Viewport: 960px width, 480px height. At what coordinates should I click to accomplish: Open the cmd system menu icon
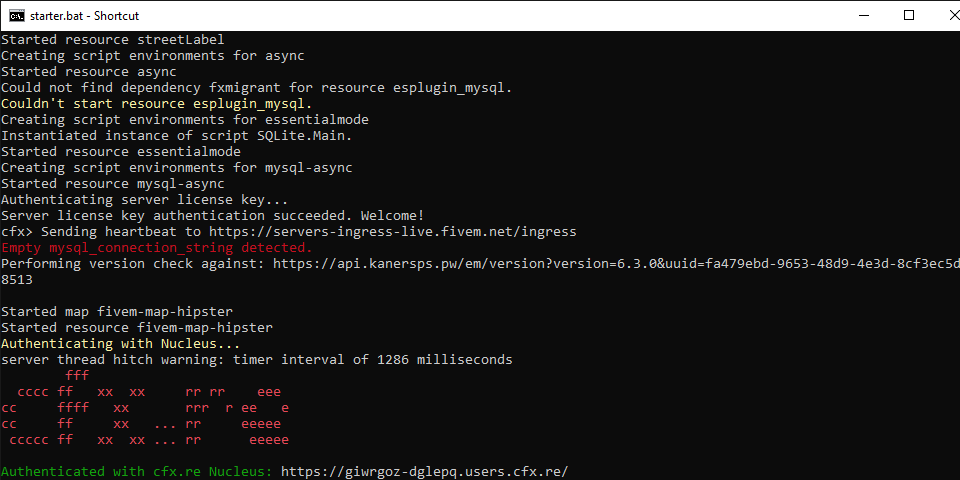pyautogui.click(x=17, y=15)
